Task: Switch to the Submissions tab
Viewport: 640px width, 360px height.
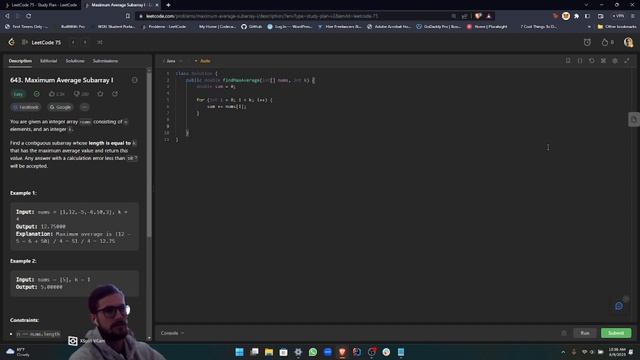Action: [x=105, y=61]
